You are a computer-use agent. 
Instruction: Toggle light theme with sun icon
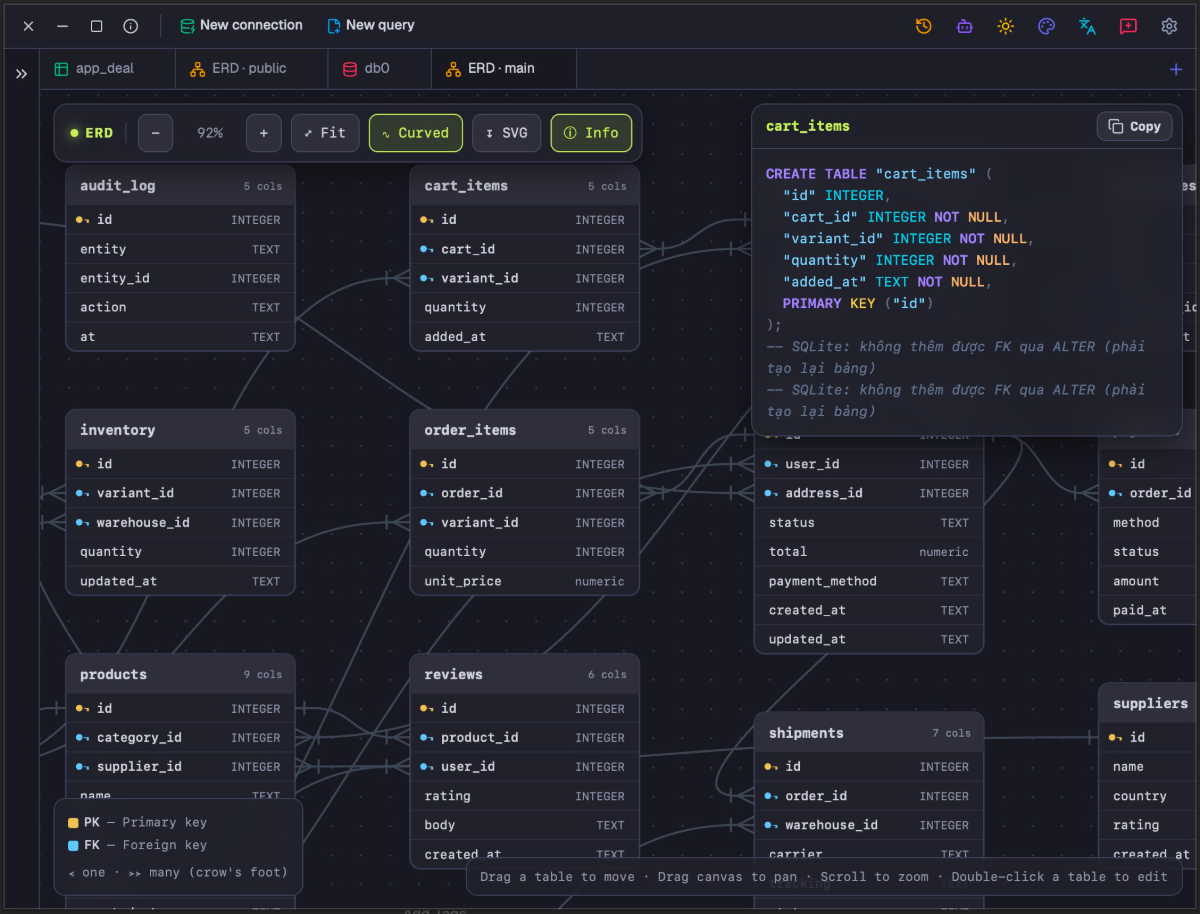[x=1006, y=26]
